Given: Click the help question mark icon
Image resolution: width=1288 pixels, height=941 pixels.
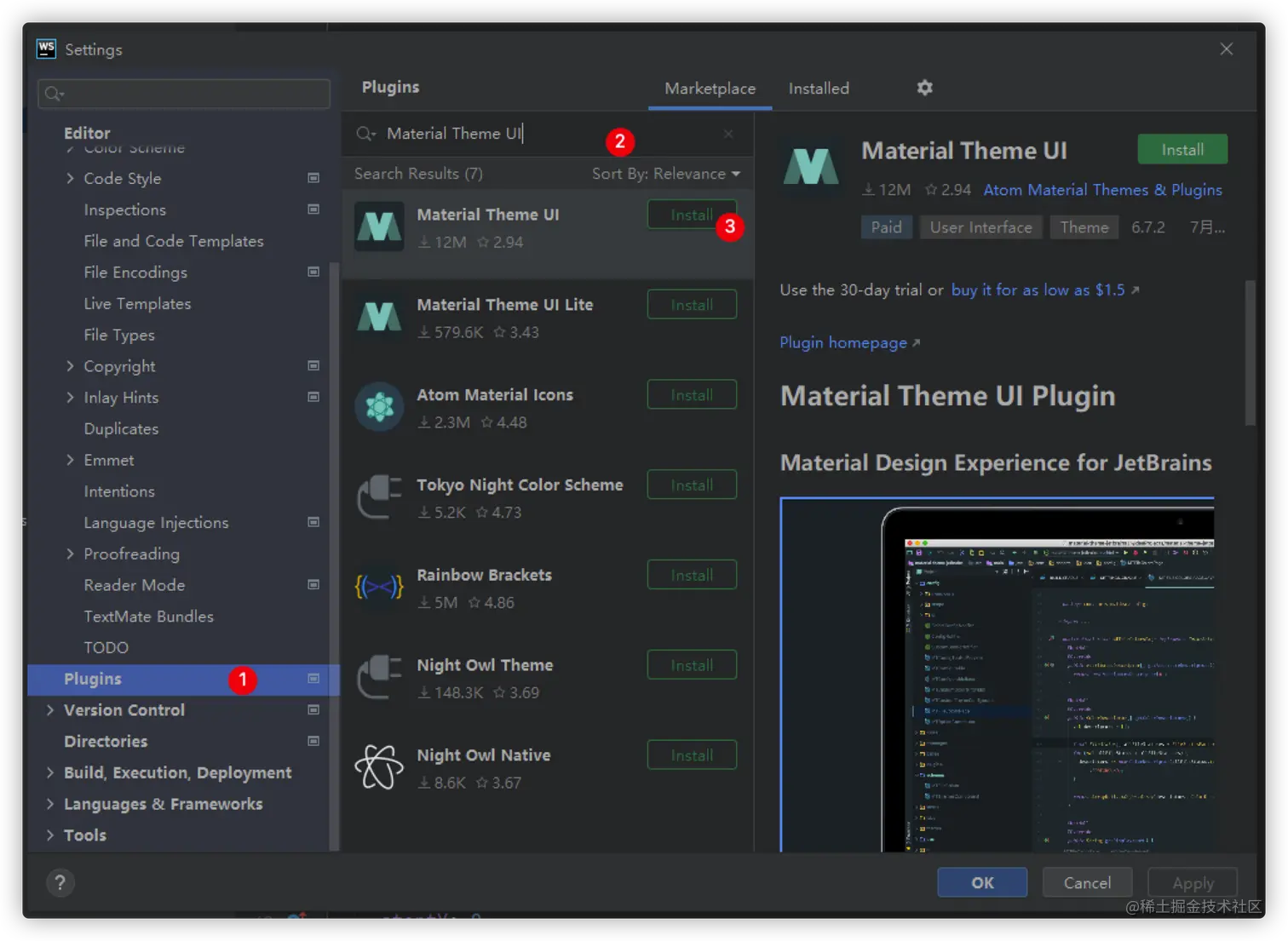Looking at the screenshot, I should 60,882.
